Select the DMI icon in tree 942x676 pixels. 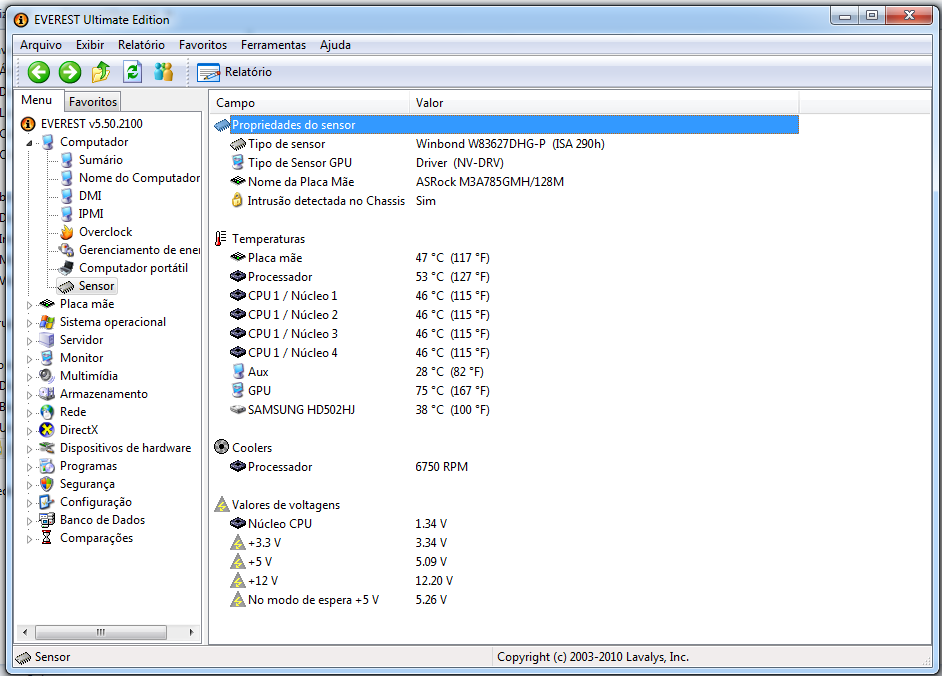click(x=67, y=196)
